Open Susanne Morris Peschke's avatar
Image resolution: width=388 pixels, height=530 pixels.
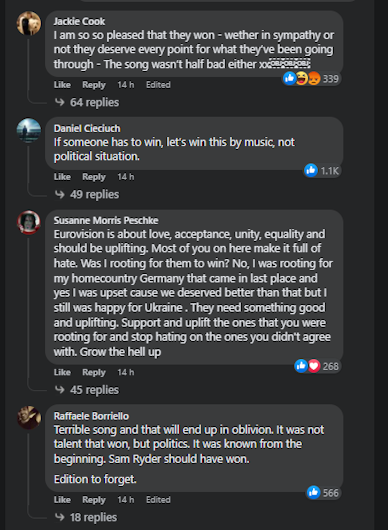click(29, 222)
